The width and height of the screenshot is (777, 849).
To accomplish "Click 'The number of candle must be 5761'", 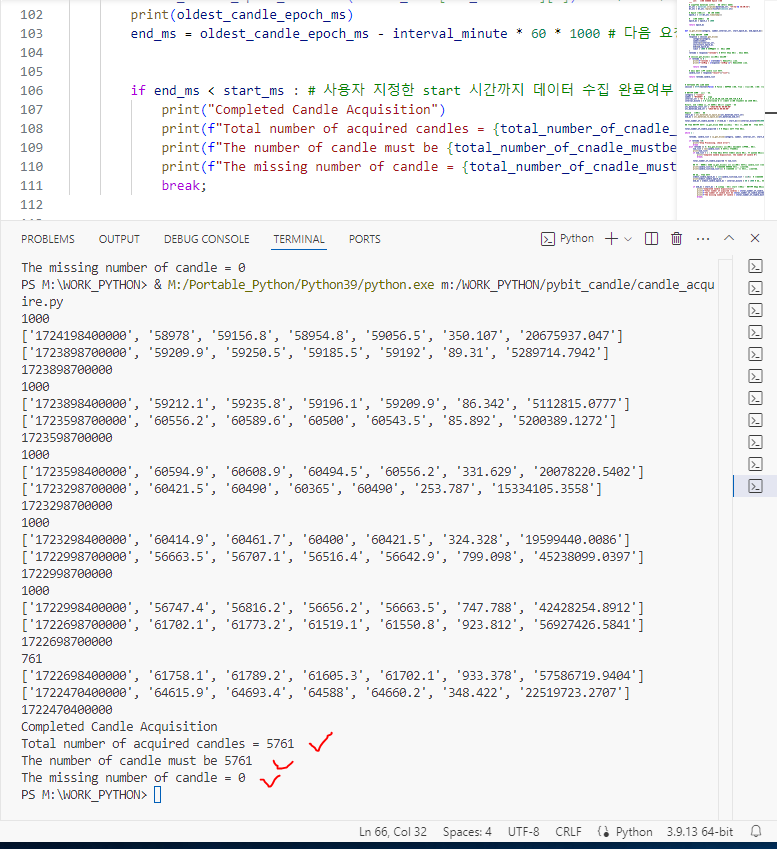I will click(136, 760).
